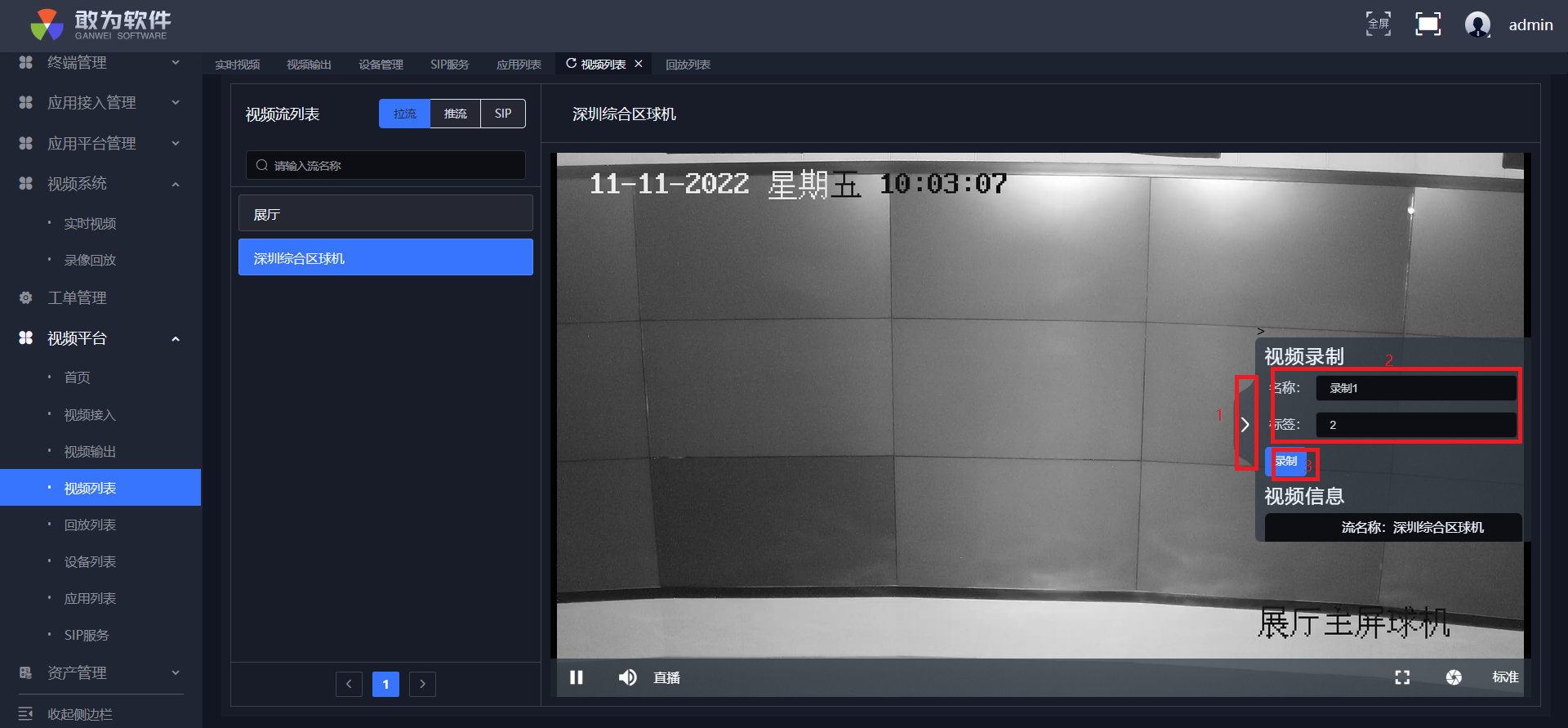Viewport: 1568px width, 728px height.
Task: Expand the 终端管理 menu
Action: pos(98,63)
